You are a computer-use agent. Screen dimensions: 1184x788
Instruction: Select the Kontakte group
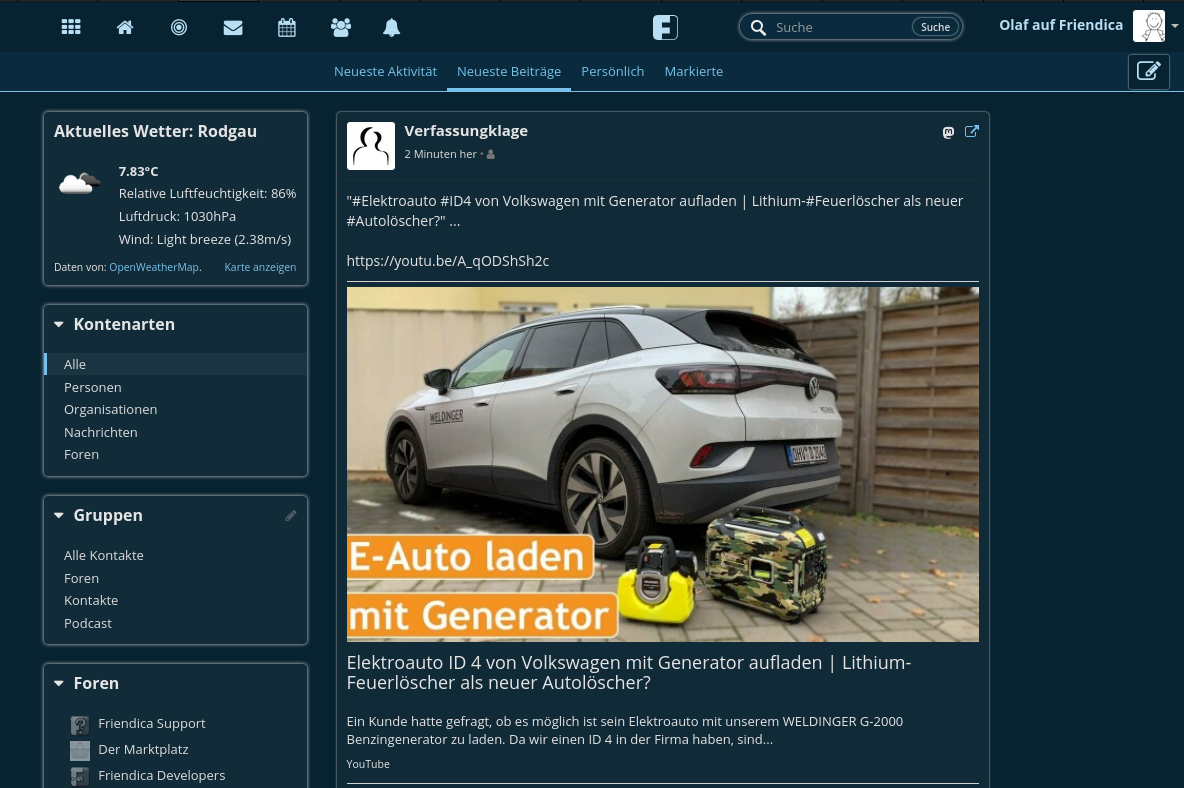pos(91,600)
